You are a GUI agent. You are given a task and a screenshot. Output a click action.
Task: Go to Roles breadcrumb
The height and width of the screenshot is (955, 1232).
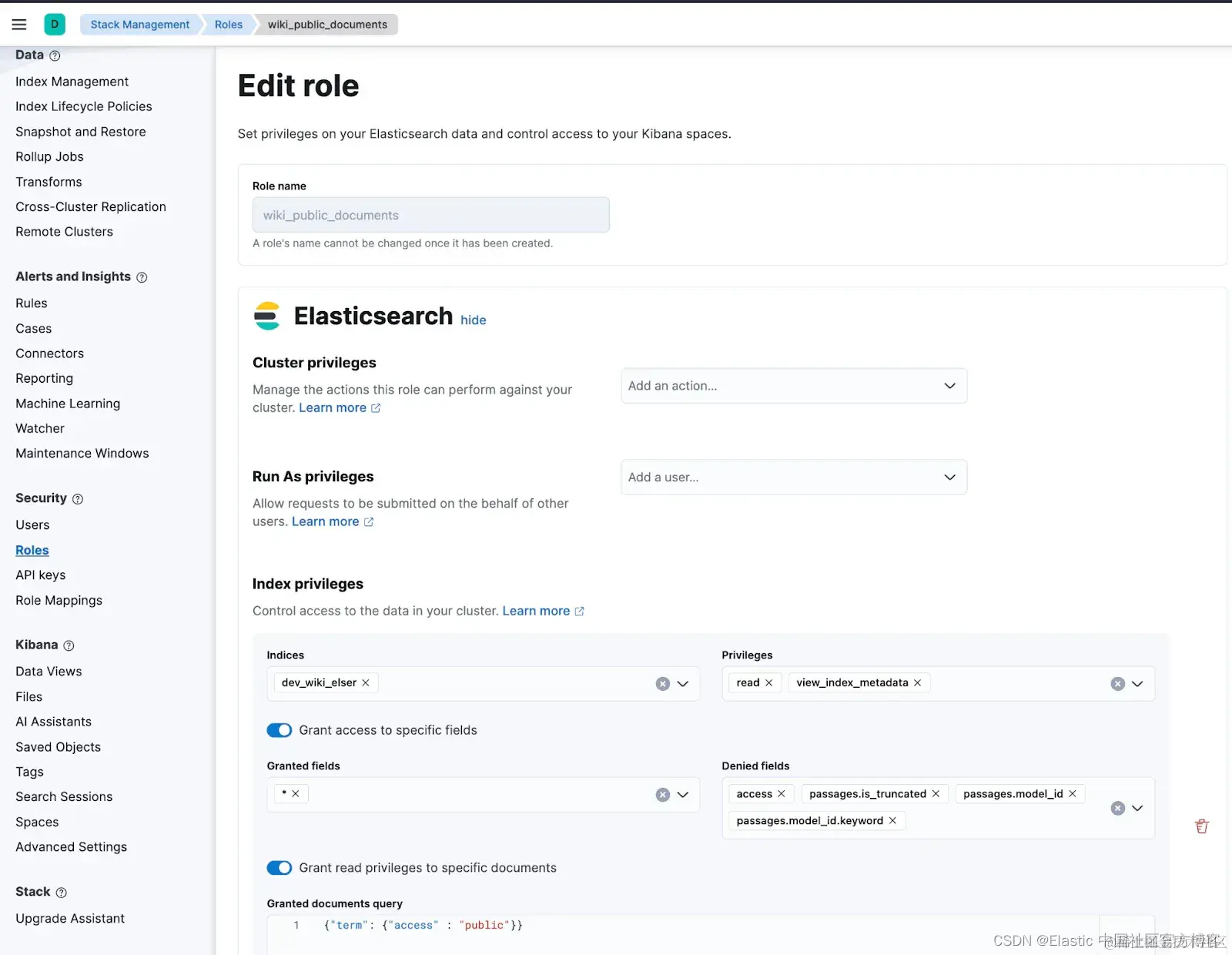(229, 25)
